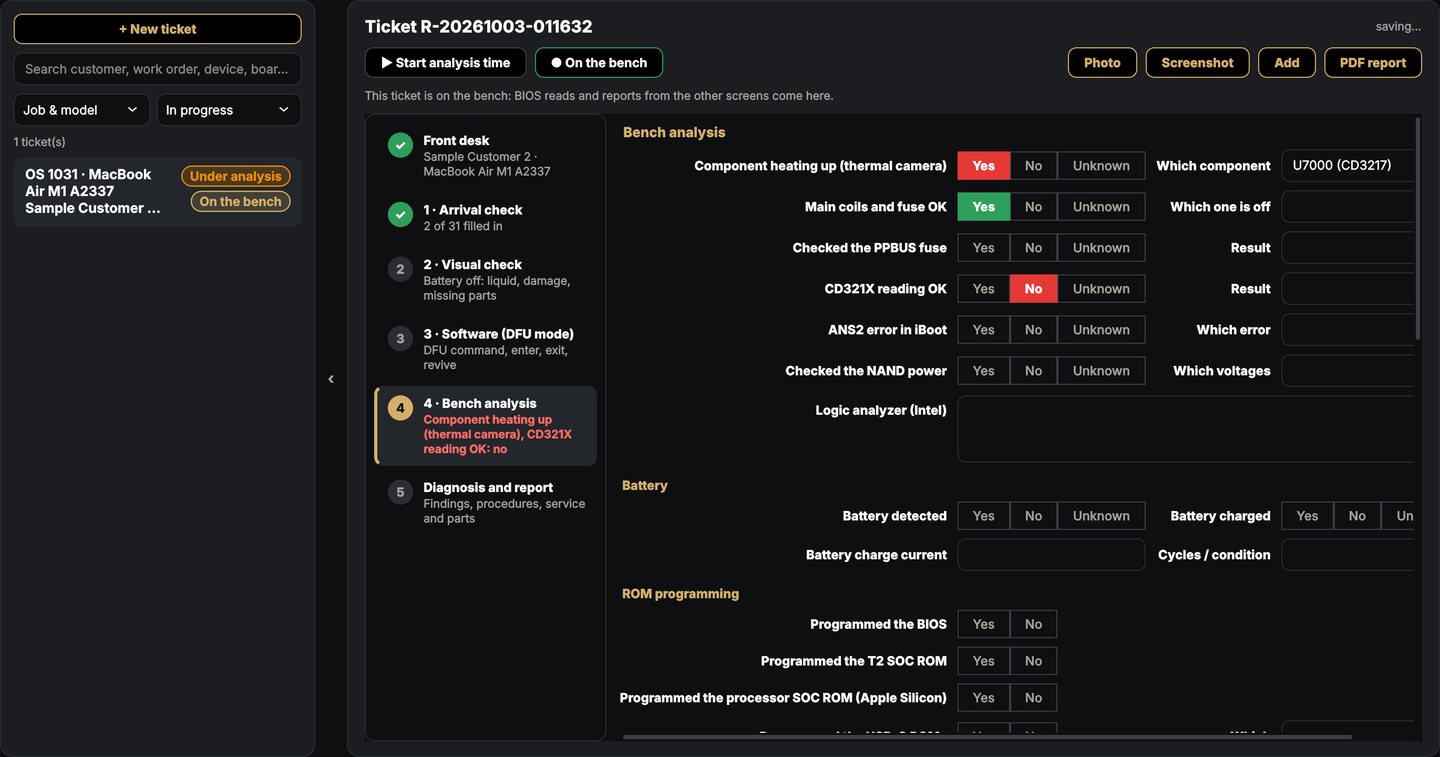The height and width of the screenshot is (757, 1440).
Task: Select the step 3 circle for Software (DFU mode)
Action: 400,338
